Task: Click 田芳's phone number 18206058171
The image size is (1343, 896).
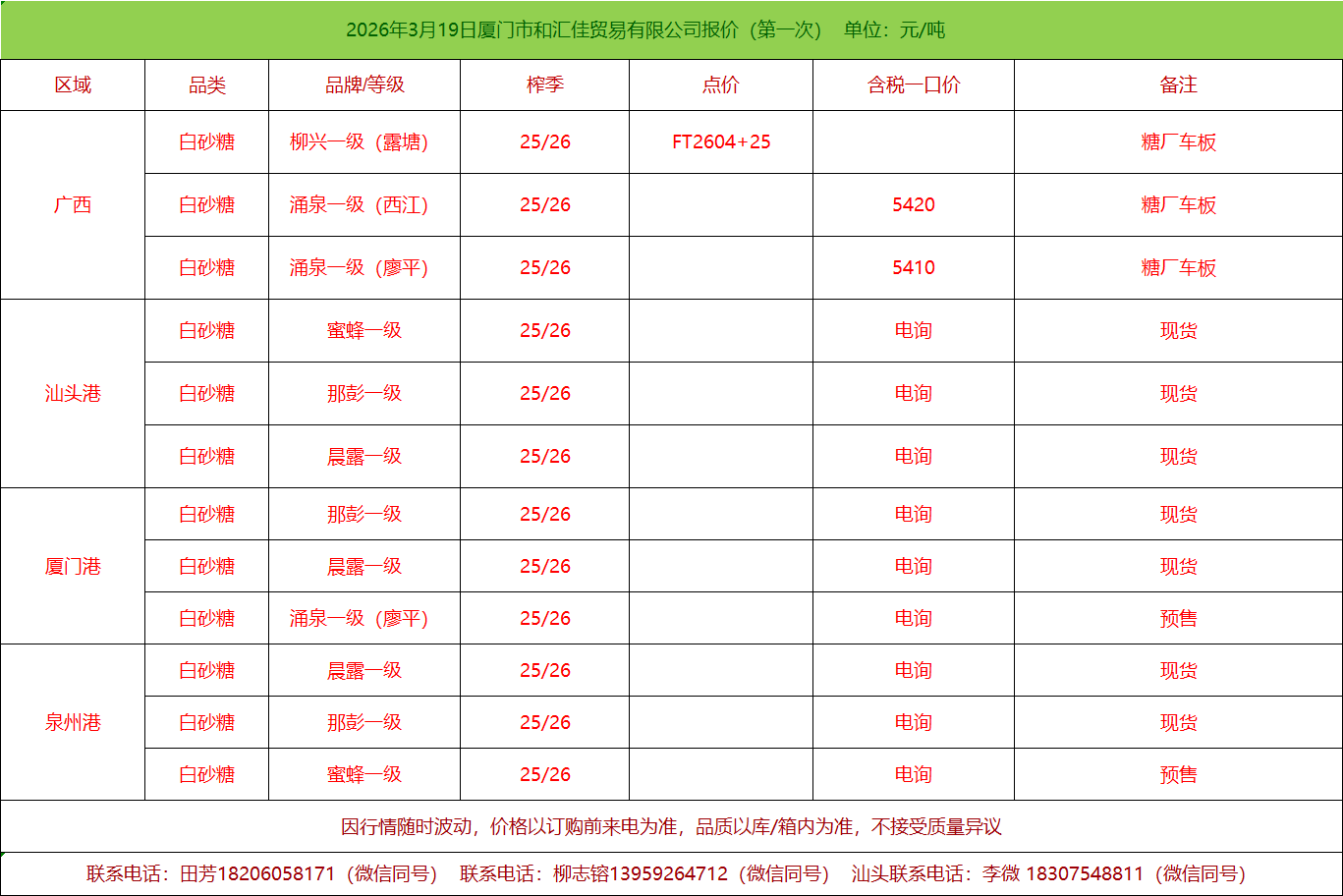Action: (276, 874)
